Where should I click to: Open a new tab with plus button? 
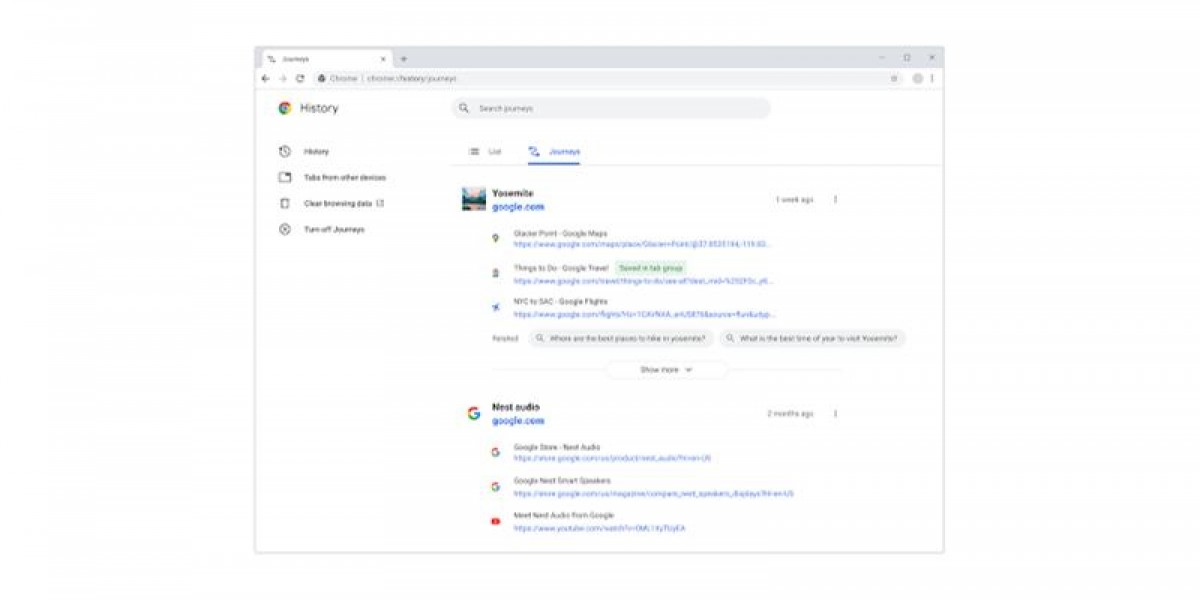pos(404,59)
